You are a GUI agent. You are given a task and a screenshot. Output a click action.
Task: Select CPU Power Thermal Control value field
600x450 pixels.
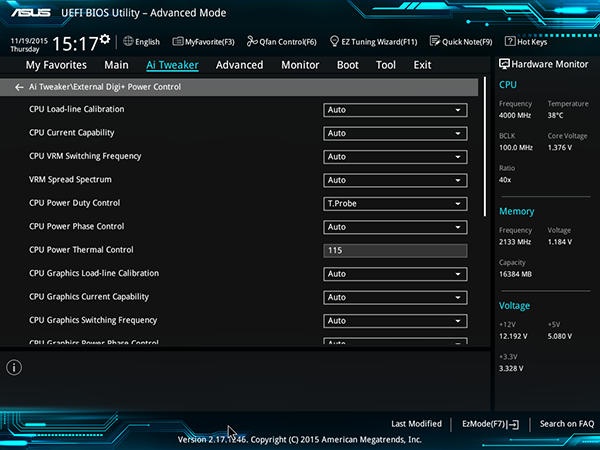[x=395, y=251]
